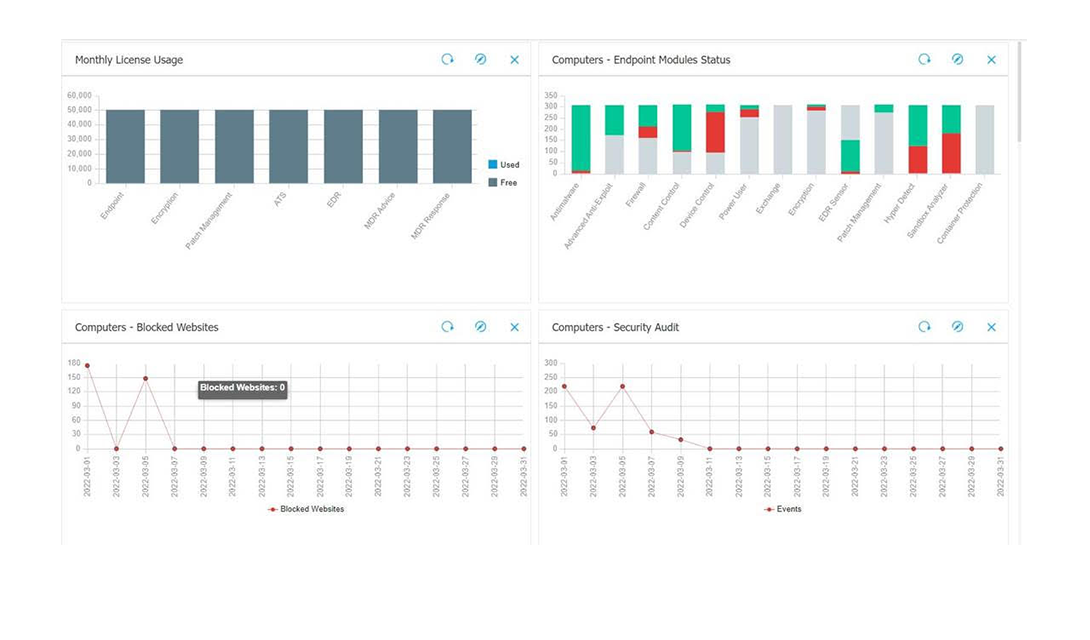Refresh the Security Audit panel
The image size is (1090, 640).
[925, 327]
